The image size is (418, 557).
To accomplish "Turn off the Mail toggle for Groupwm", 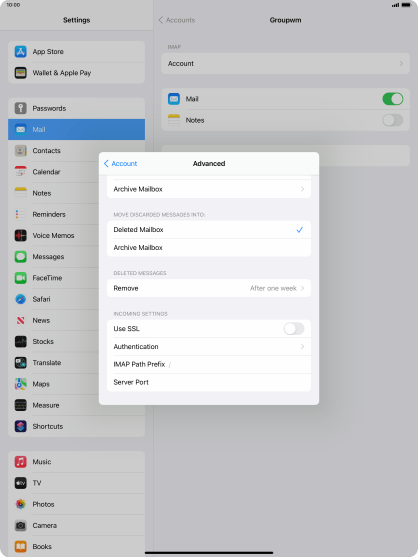I will pyautogui.click(x=392, y=99).
